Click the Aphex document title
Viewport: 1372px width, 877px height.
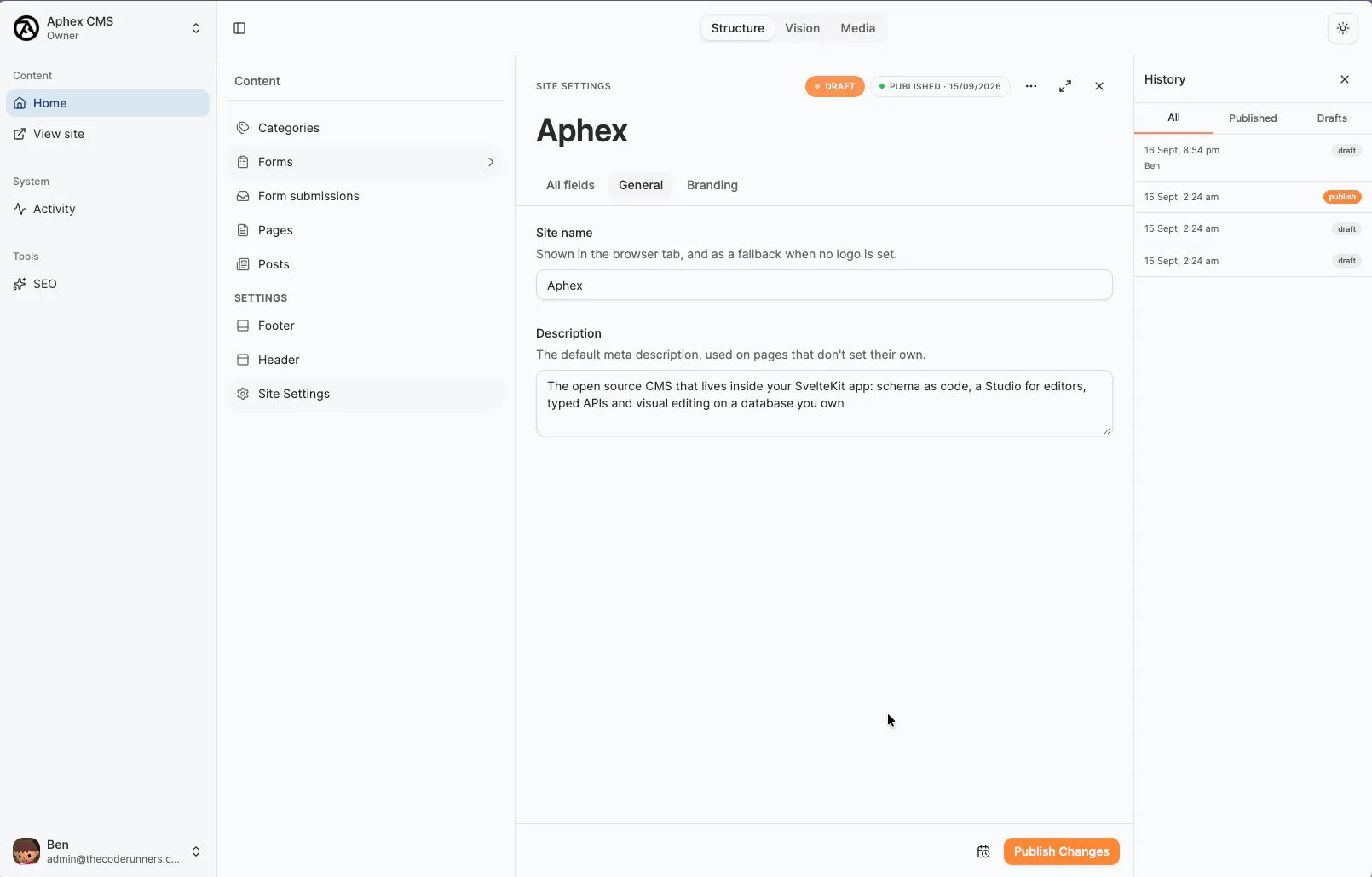582,130
